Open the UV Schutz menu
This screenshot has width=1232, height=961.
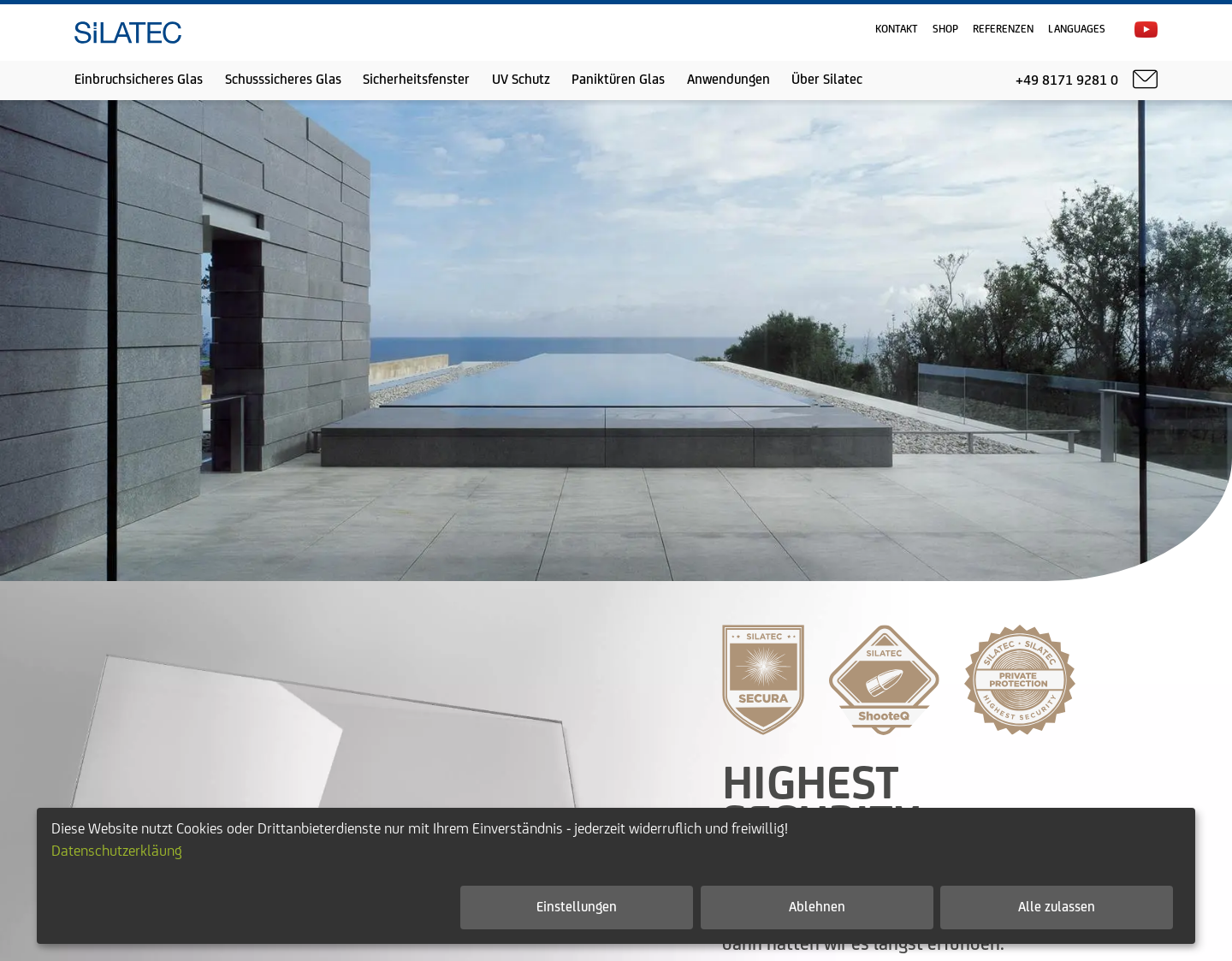521,80
